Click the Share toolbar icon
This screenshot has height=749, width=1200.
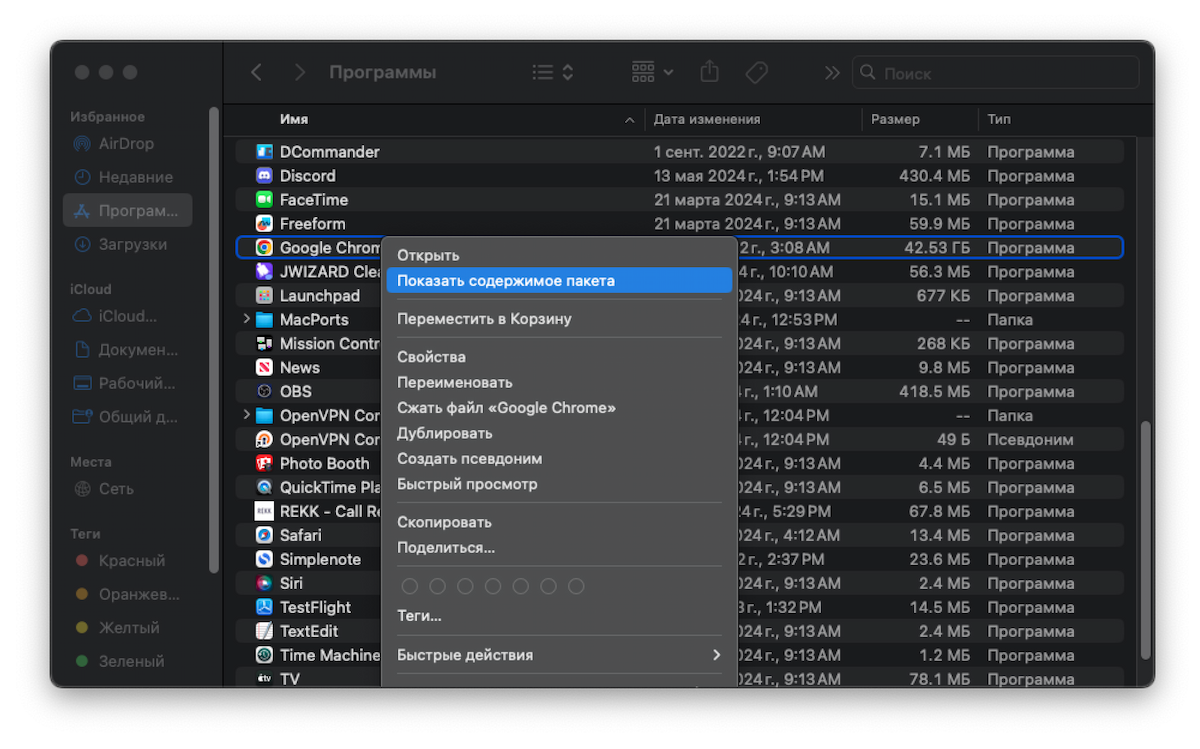[709, 72]
